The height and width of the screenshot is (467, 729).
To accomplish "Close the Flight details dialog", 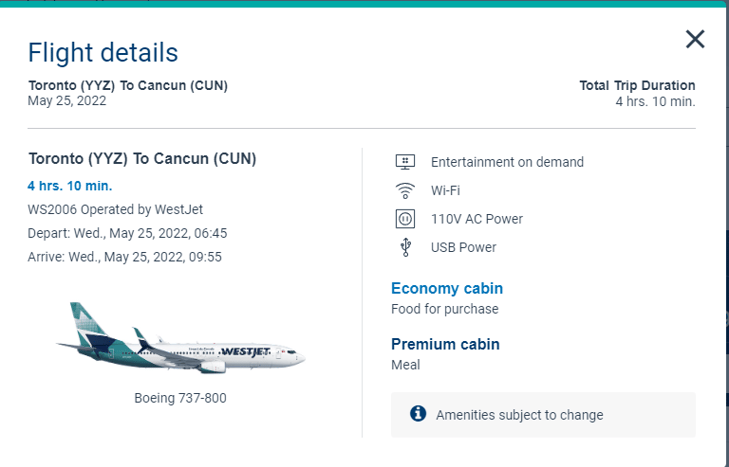I will (695, 39).
